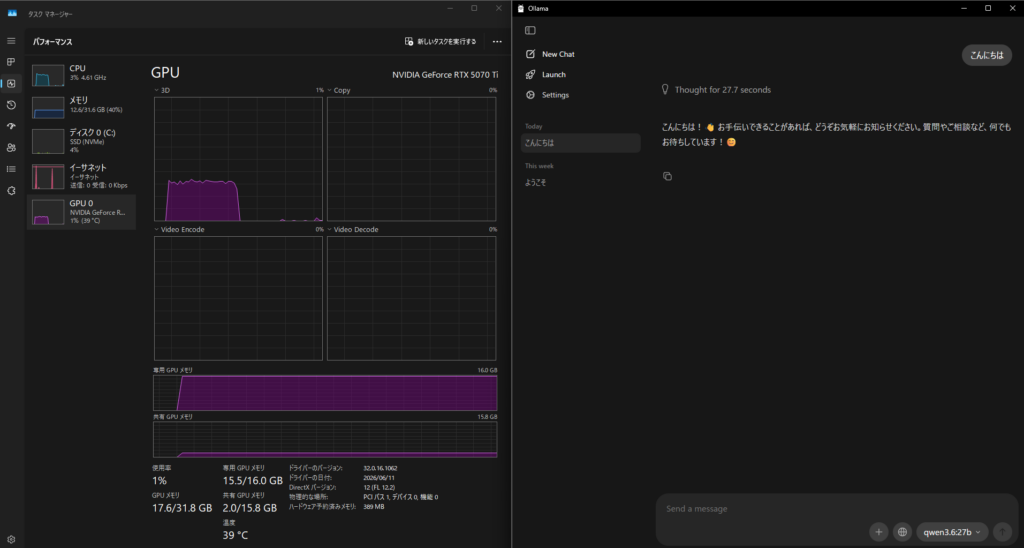Minimize the Ollama window
This screenshot has height=548, width=1024.
pyautogui.click(x=965, y=8)
